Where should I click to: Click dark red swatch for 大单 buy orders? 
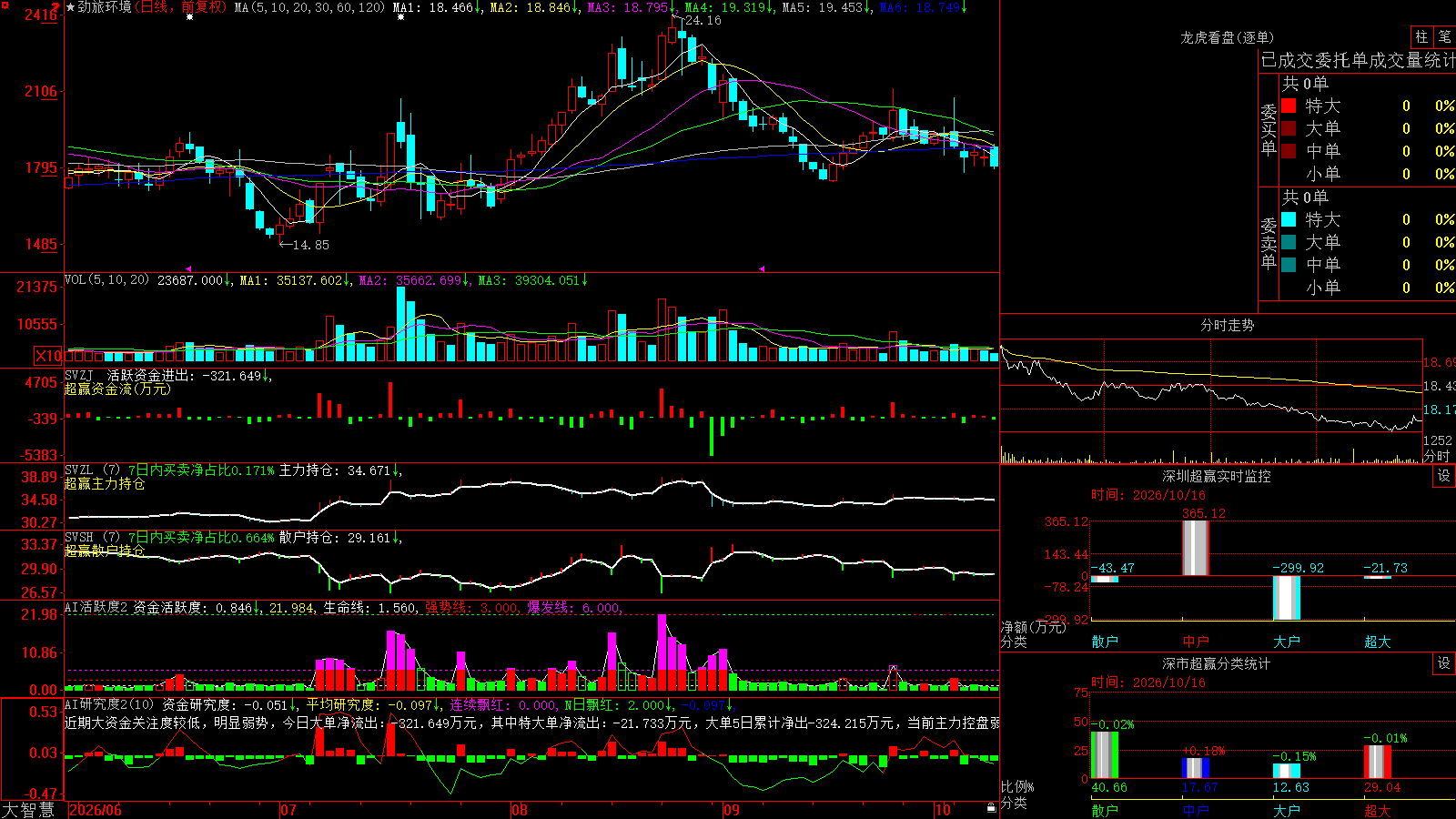(1289, 128)
